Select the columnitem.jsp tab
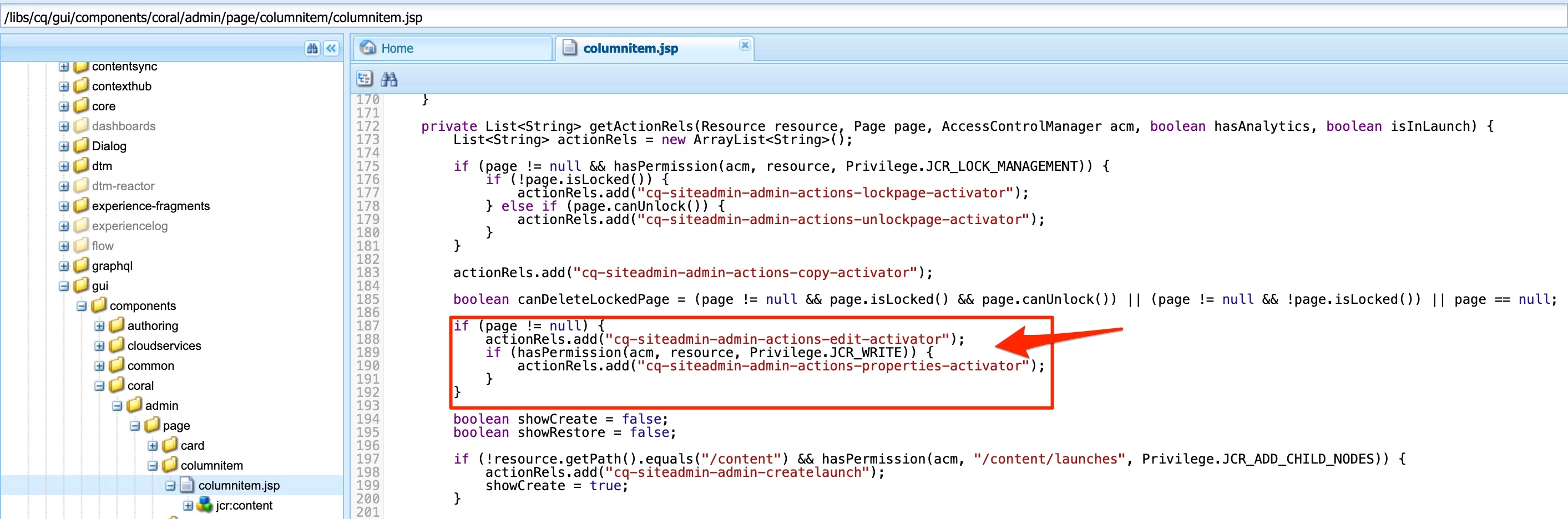1568x519 pixels. (654, 48)
